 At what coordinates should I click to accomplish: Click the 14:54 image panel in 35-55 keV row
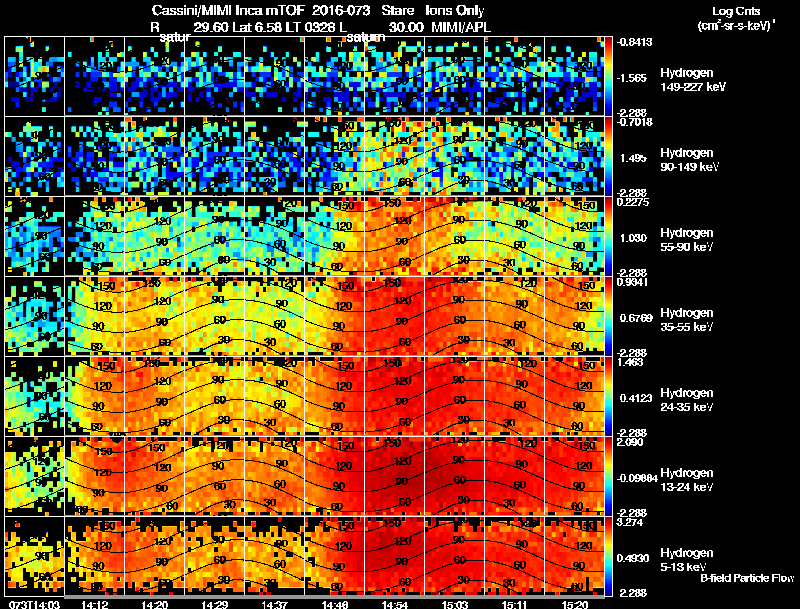pos(395,316)
